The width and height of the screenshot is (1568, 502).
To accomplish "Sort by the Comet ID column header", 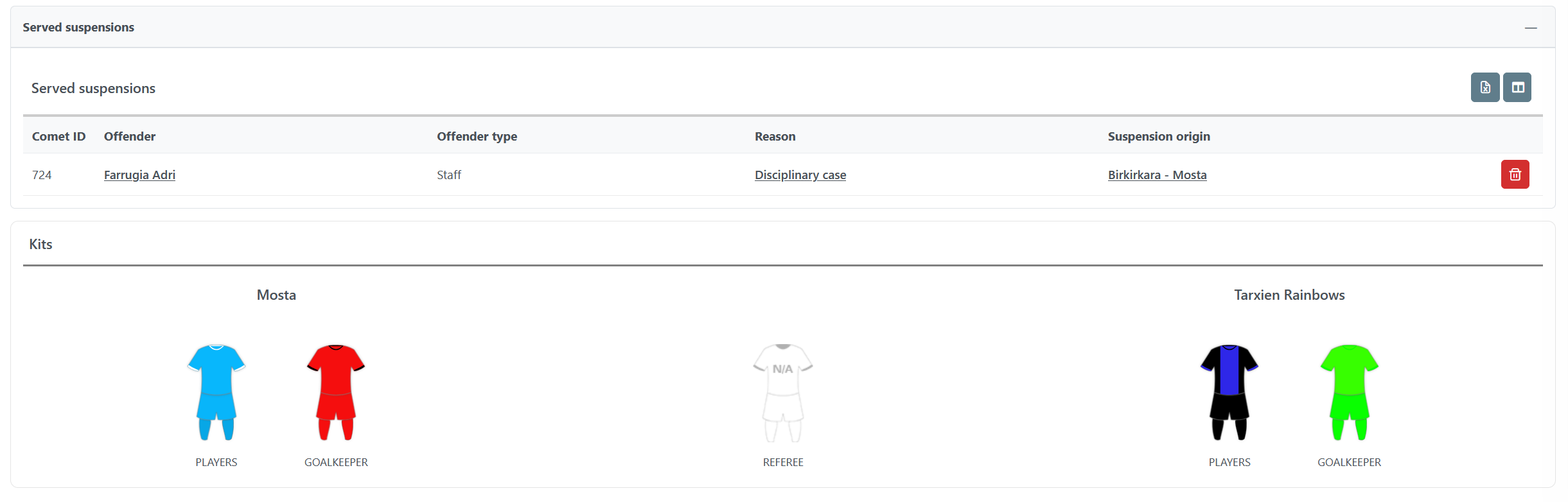I will (58, 137).
